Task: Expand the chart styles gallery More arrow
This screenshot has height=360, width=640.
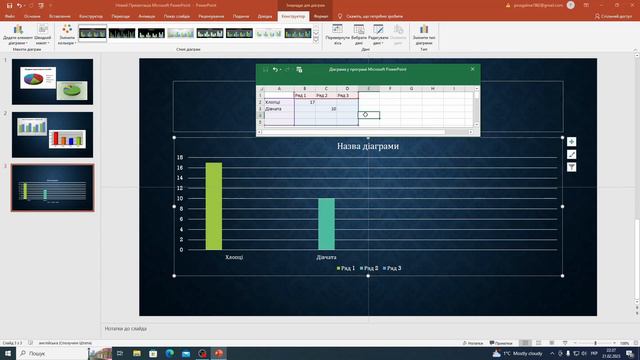Action: 316,40
